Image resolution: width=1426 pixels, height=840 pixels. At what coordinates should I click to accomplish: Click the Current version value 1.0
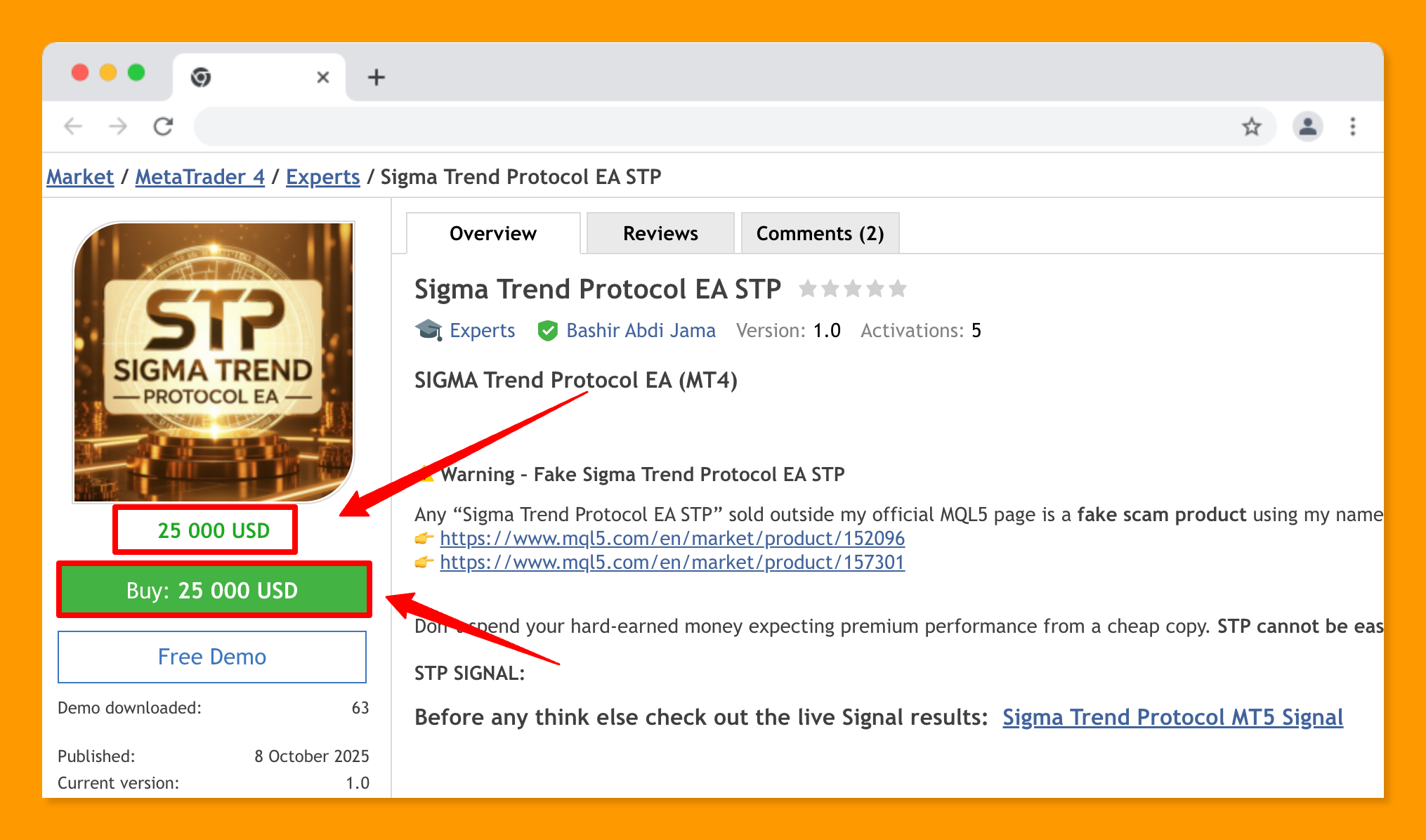(x=358, y=783)
